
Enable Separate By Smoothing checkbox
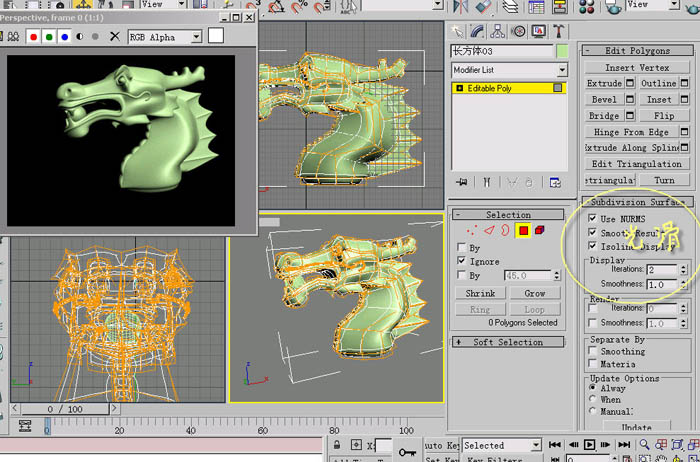point(593,351)
